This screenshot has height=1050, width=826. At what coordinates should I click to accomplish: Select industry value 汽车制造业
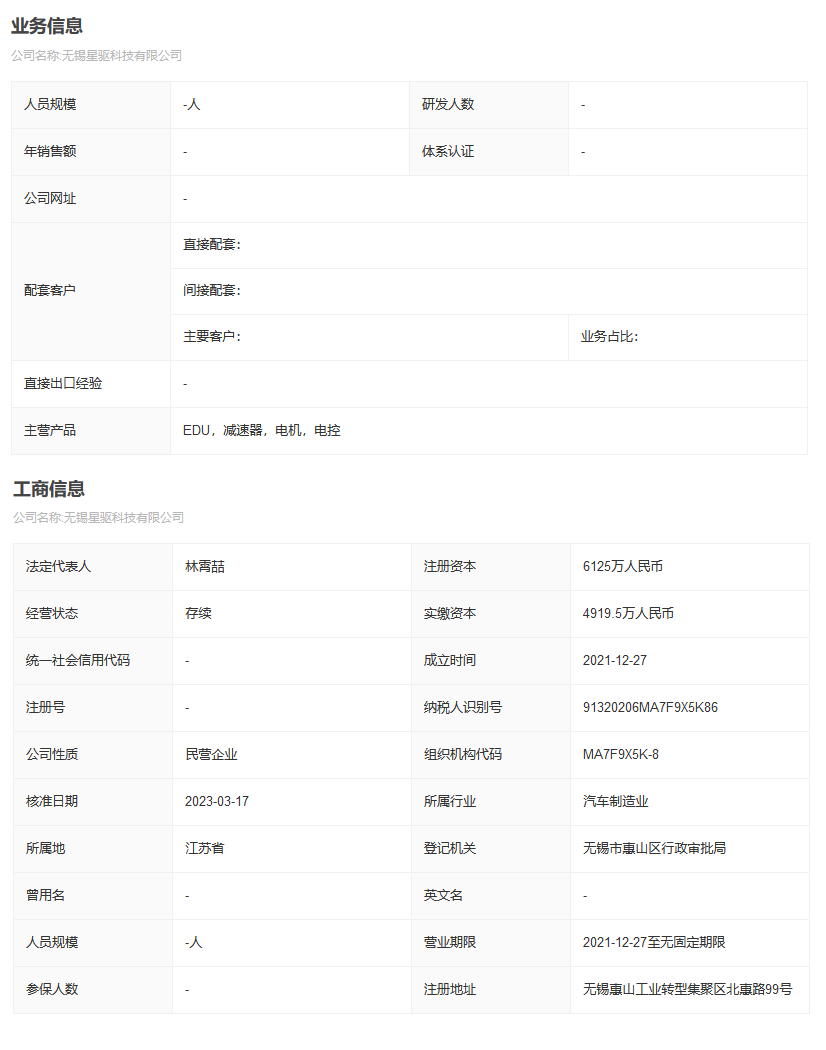tap(616, 802)
